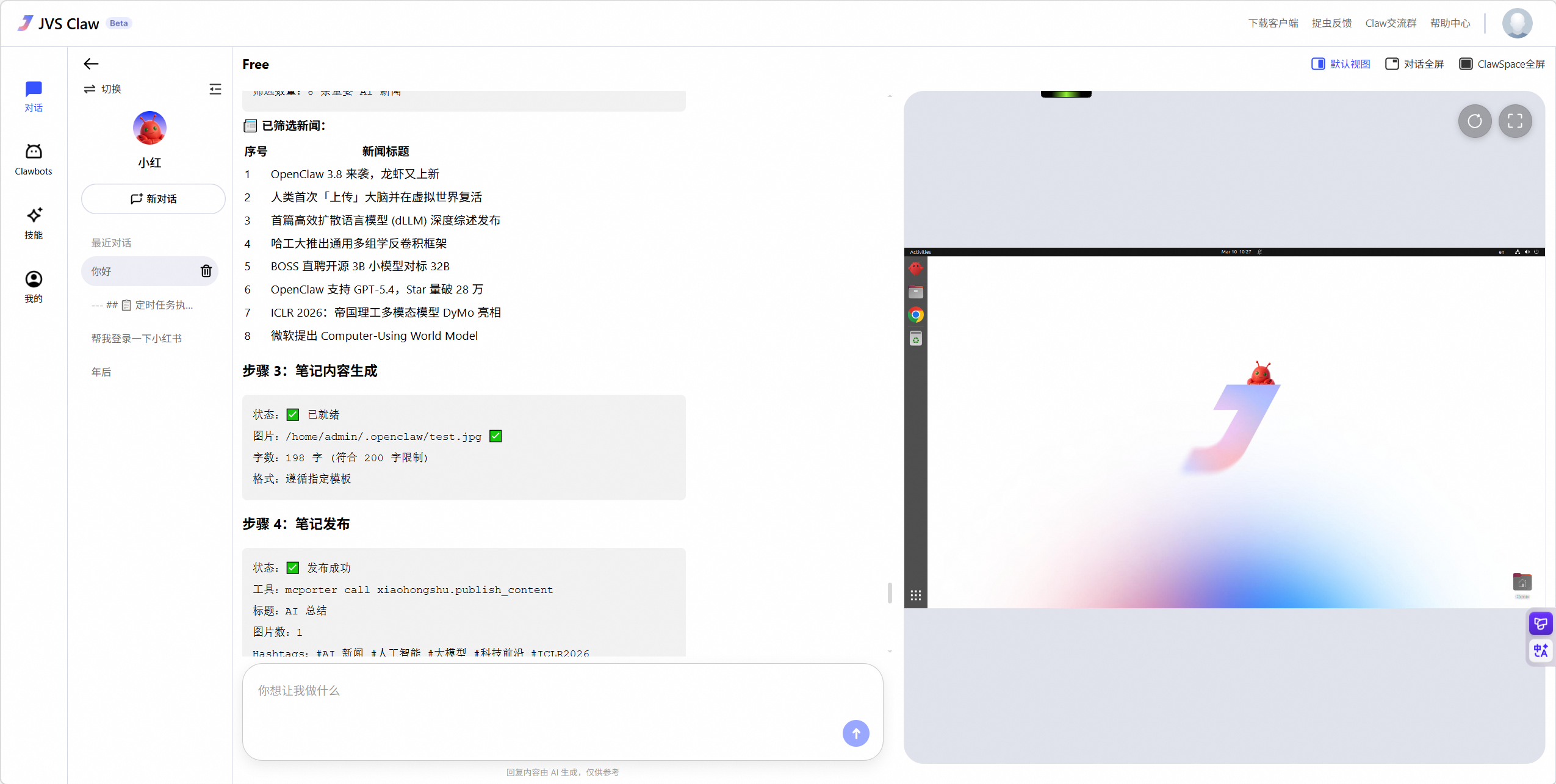
Task: Open Show Applications grid in remote desktop
Action: 915,594
